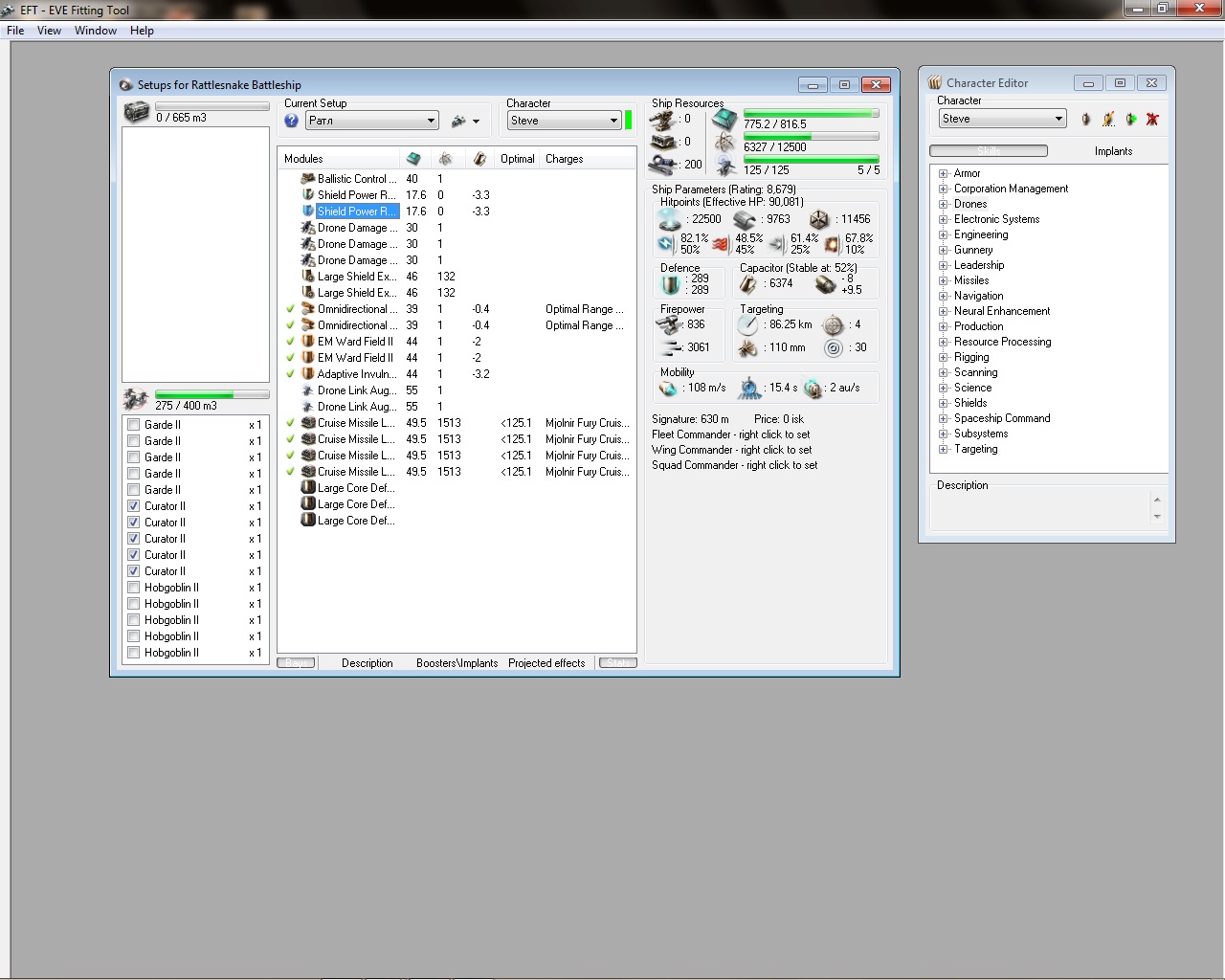
Task: Click the max locked targets icon showing 4
Action: [x=834, y=324]
